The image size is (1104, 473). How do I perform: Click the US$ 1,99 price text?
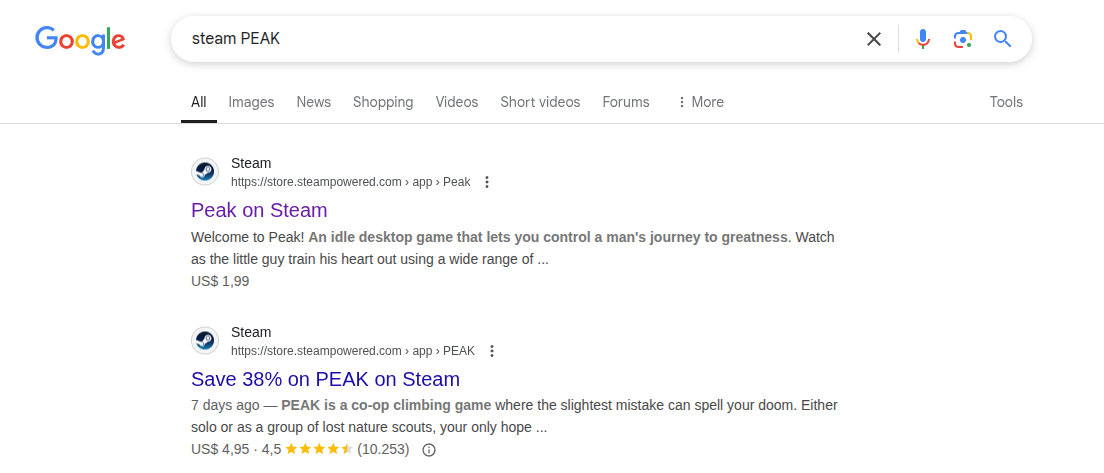(220, 282)
